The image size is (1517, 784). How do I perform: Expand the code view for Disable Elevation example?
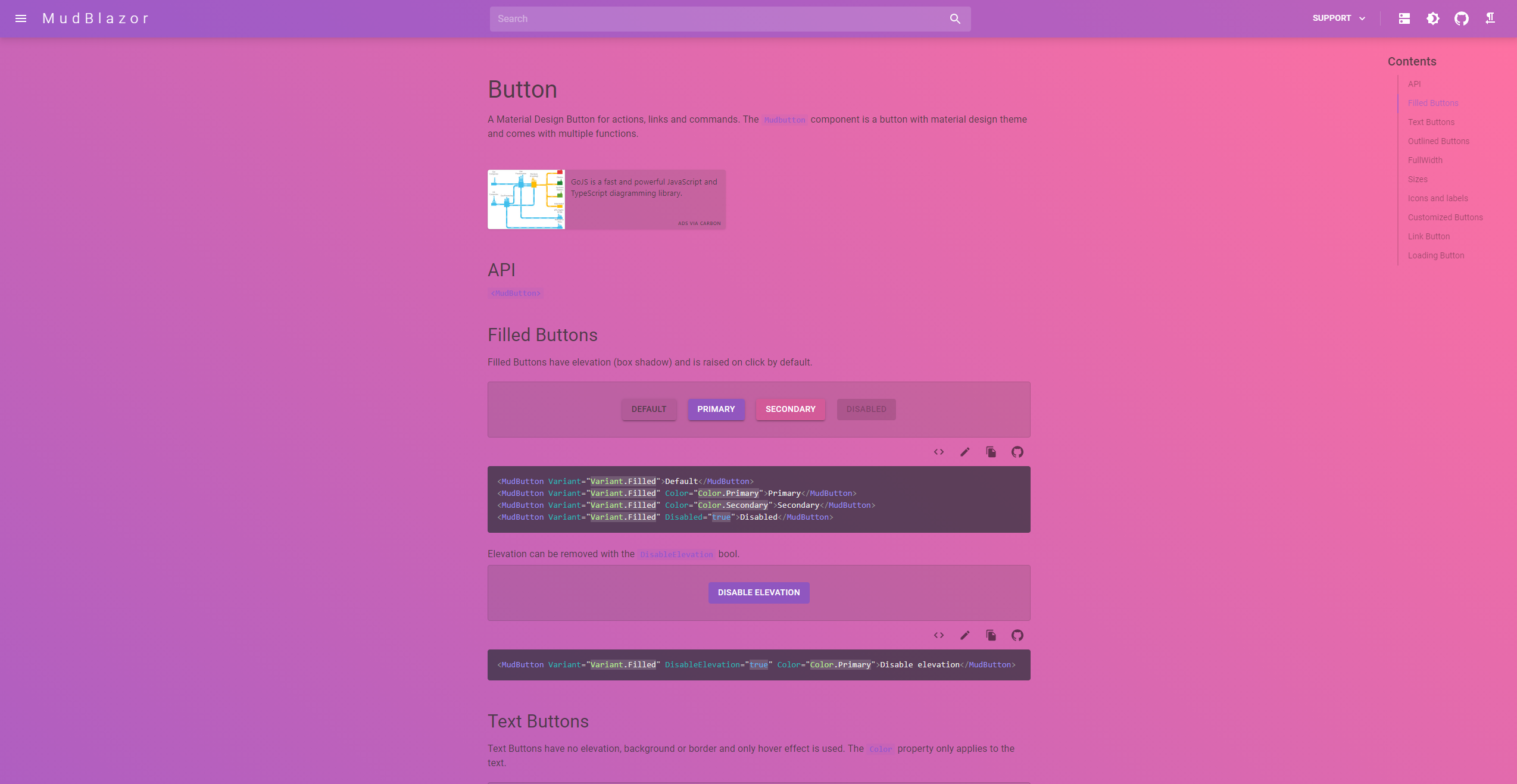(x=938, y=635)
